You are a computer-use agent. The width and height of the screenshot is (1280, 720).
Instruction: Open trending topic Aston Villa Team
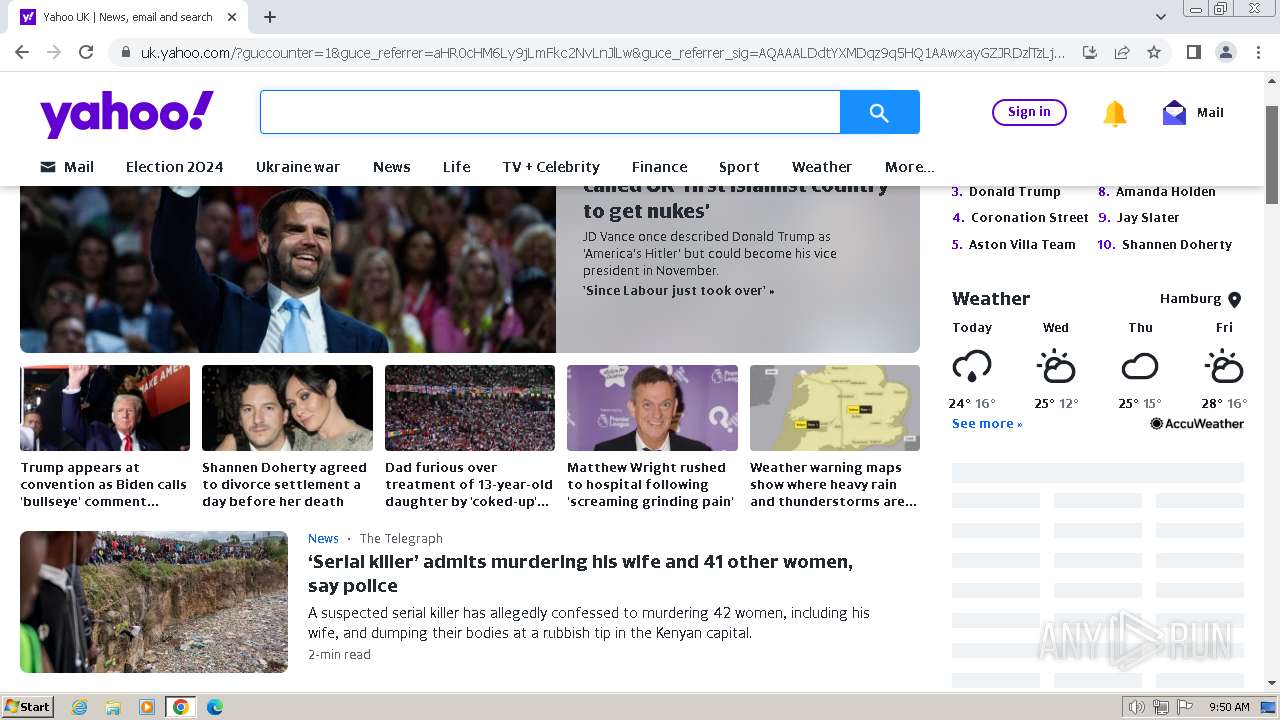[1022, 245]
